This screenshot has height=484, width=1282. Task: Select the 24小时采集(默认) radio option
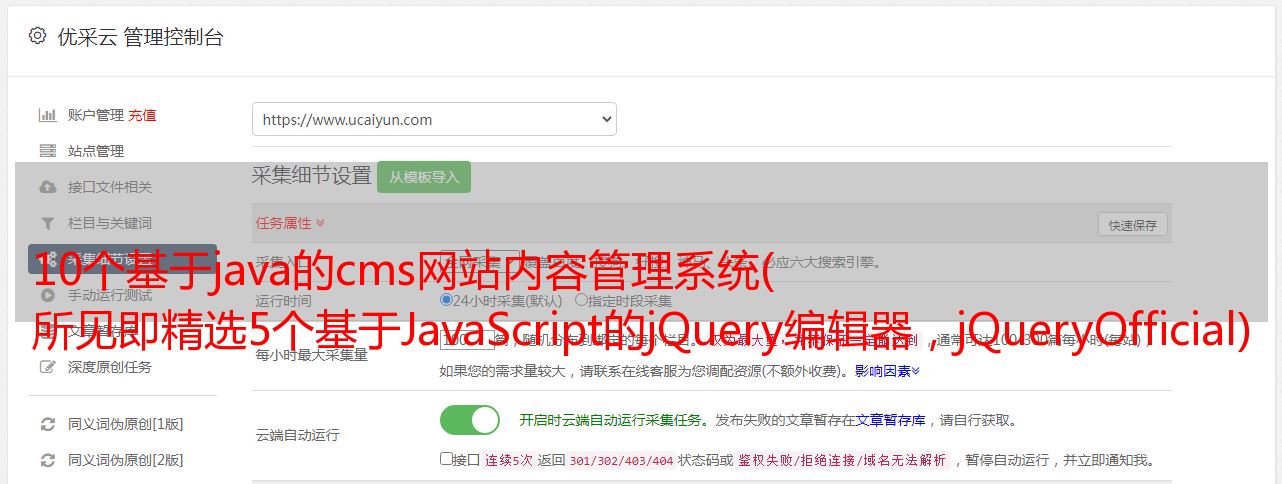[447, 300]
